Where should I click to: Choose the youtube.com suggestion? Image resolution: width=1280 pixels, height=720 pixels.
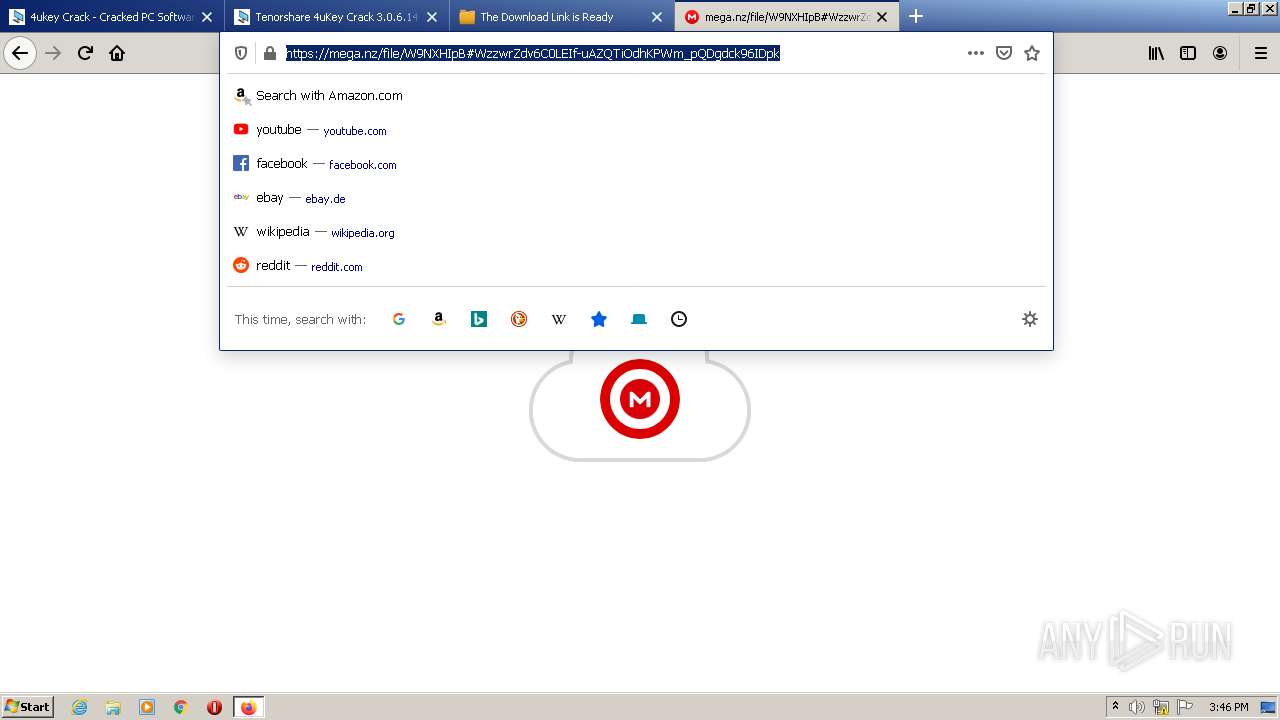pyautogui.click(x=636, y=130)
